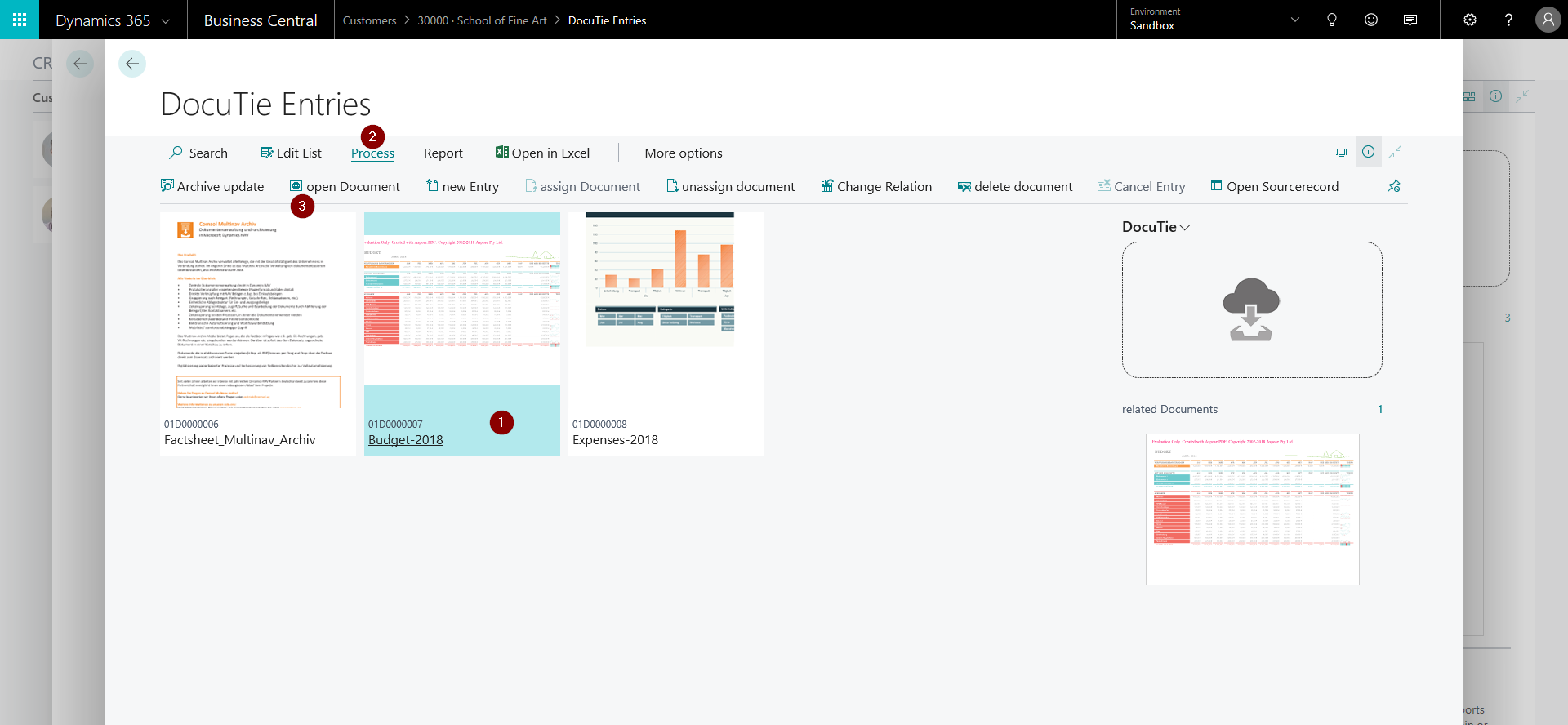The height and width of the screenshot is (725, 1568).
Task: Open the Report tab
Action: [x=443, y=153]
